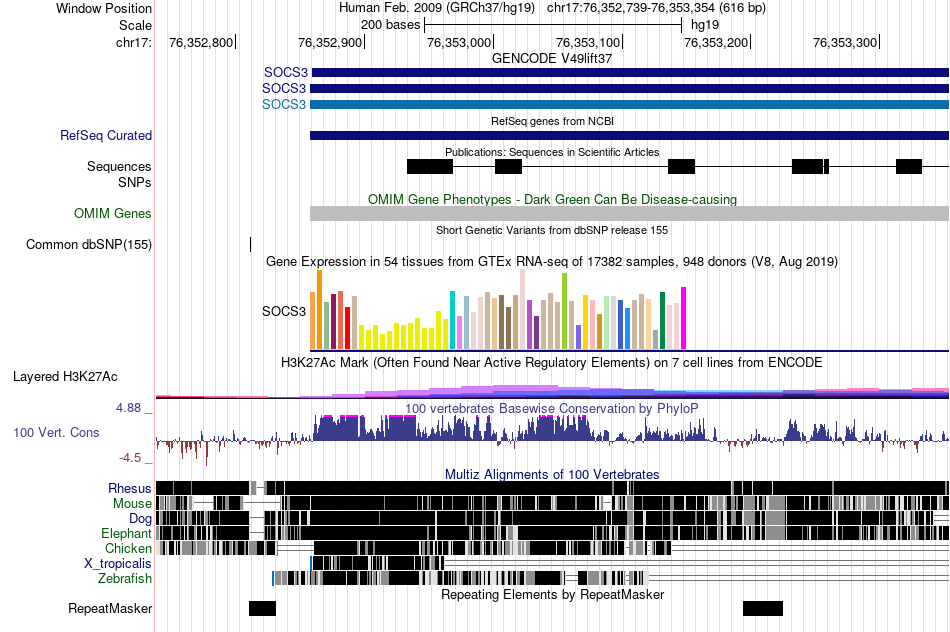Click the Zebrafish alignment row blocks
The width and height of the screenshot is (950, 632).
click(460, 578)
